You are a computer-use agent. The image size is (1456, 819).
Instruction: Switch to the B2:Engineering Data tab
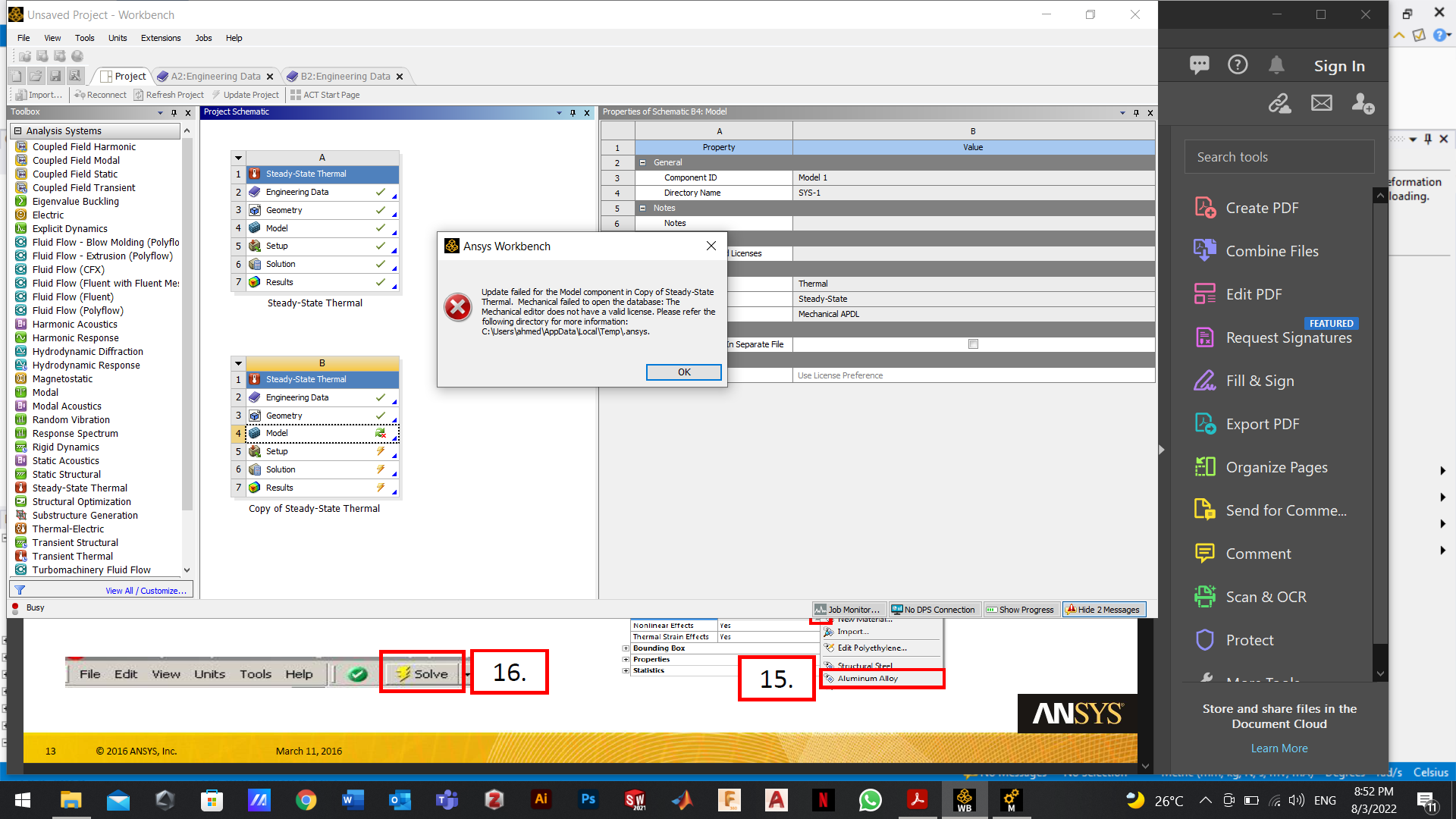[345, 77]
